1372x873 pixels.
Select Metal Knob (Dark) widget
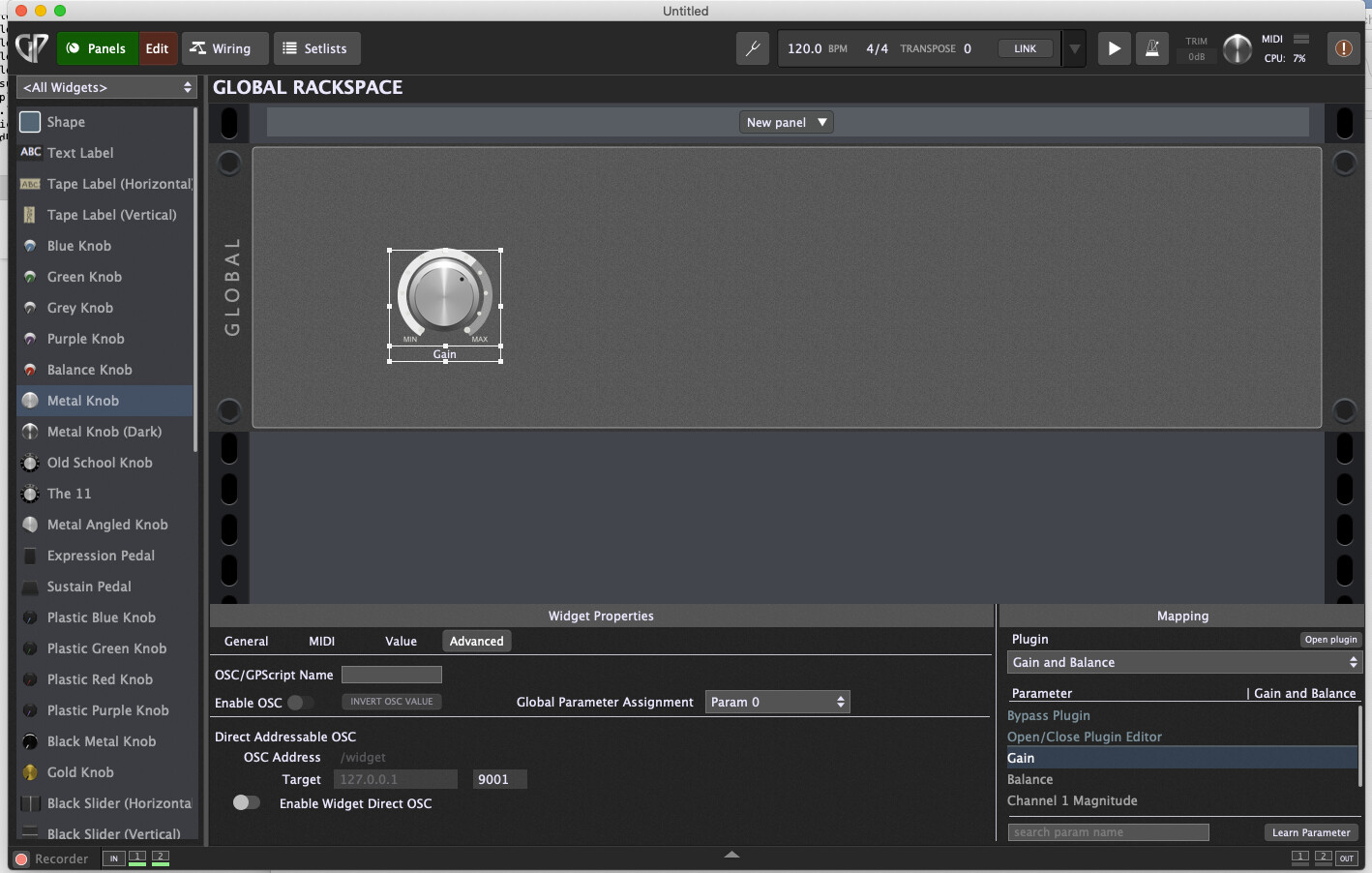click(104, 432)
